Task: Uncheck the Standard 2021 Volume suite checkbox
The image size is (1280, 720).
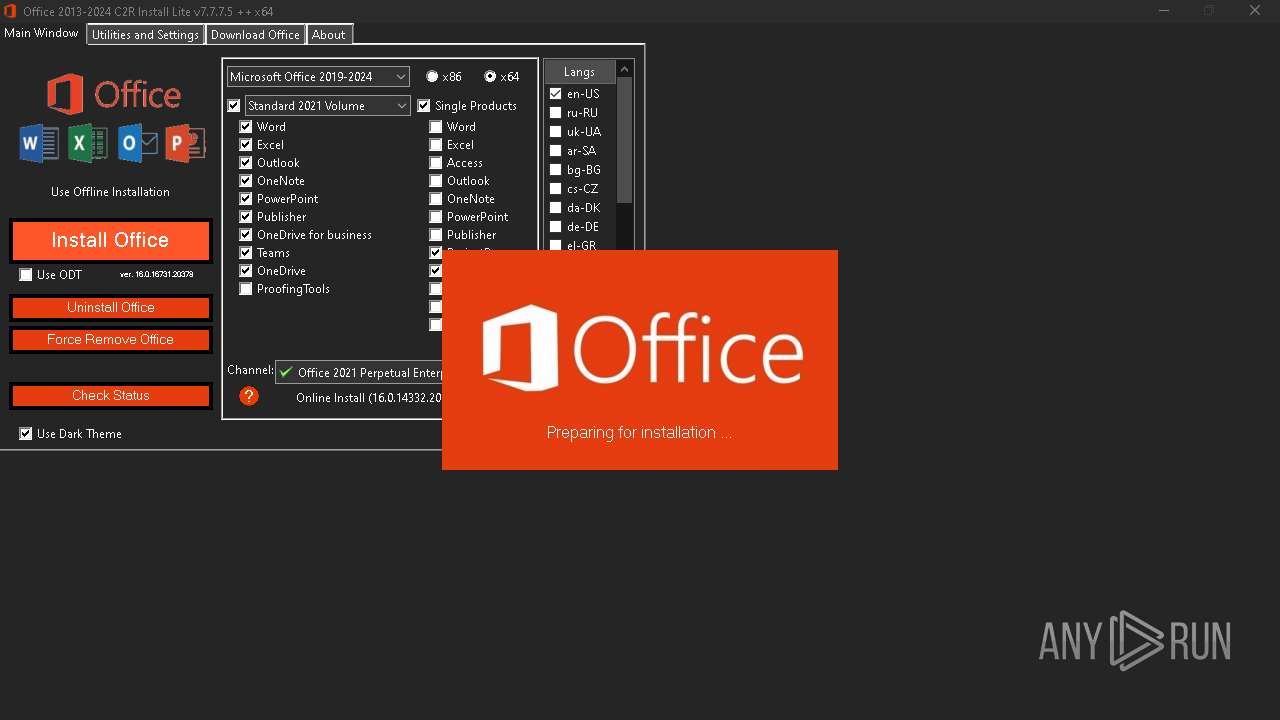Action: 234,106
